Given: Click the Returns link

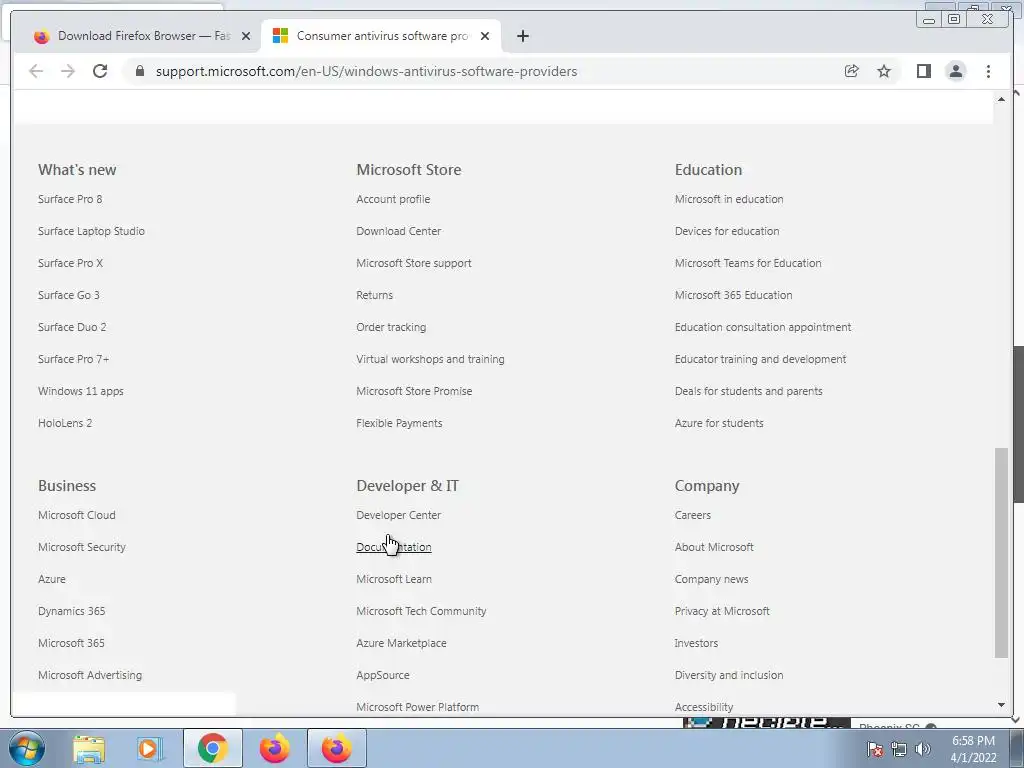Looking at the screenshot, I should pos(375,295).
